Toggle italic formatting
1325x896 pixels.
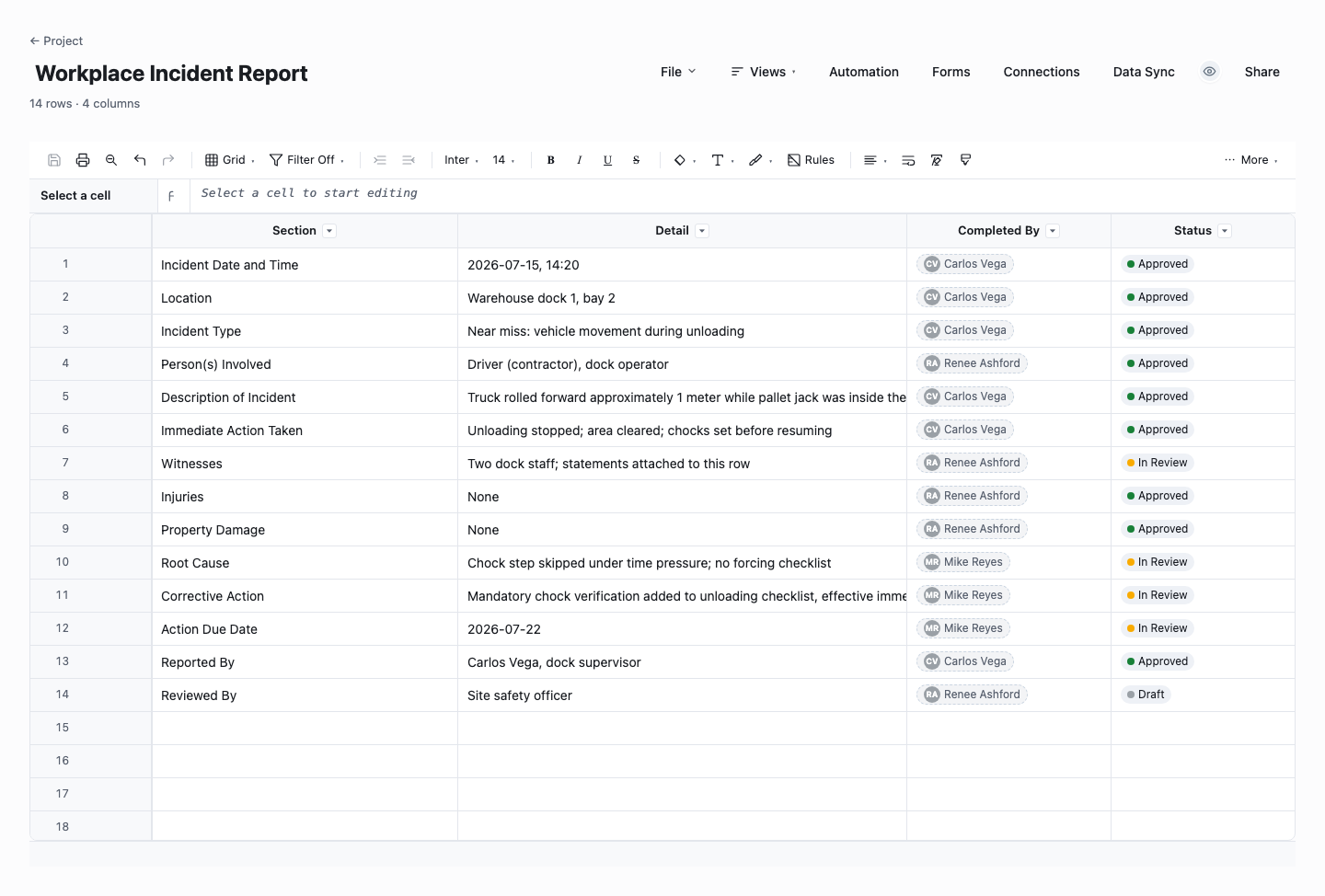580,160
